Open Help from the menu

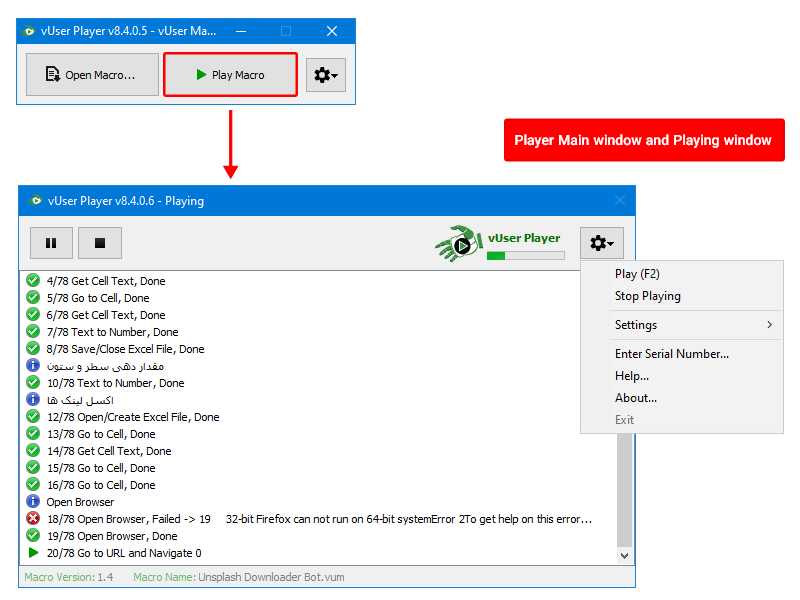click(632, 376)
